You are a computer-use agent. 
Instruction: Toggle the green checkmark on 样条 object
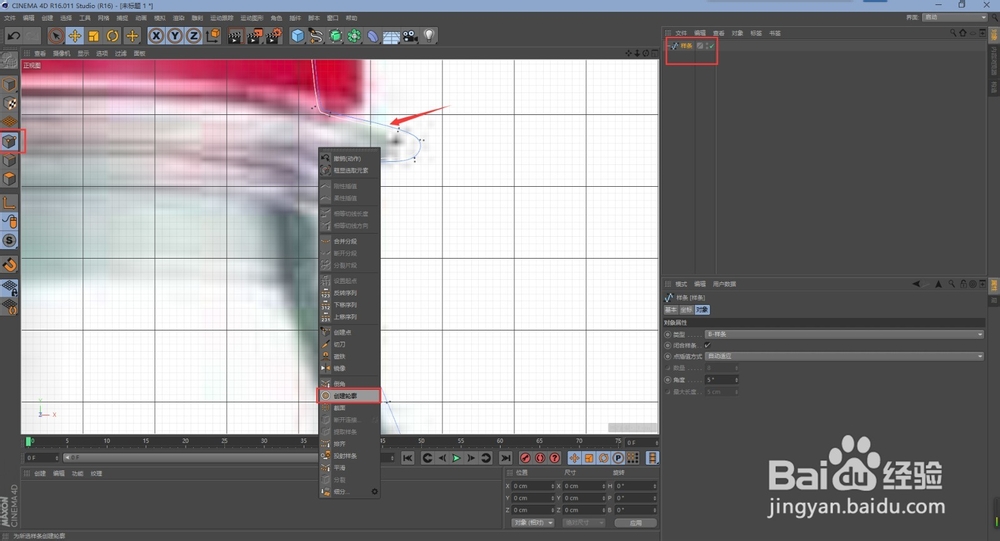pos(710,46)
